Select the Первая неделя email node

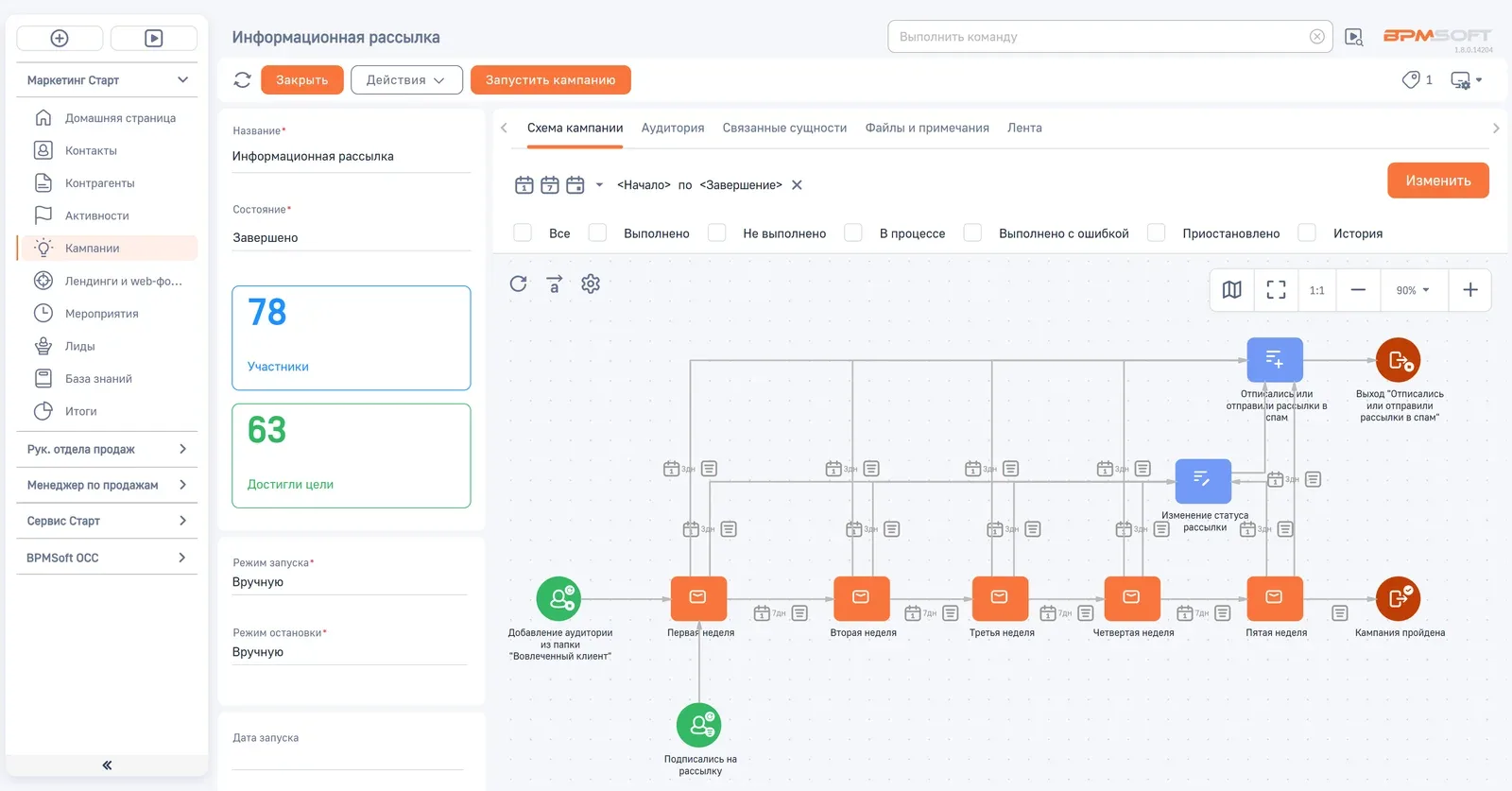[698, 598]
